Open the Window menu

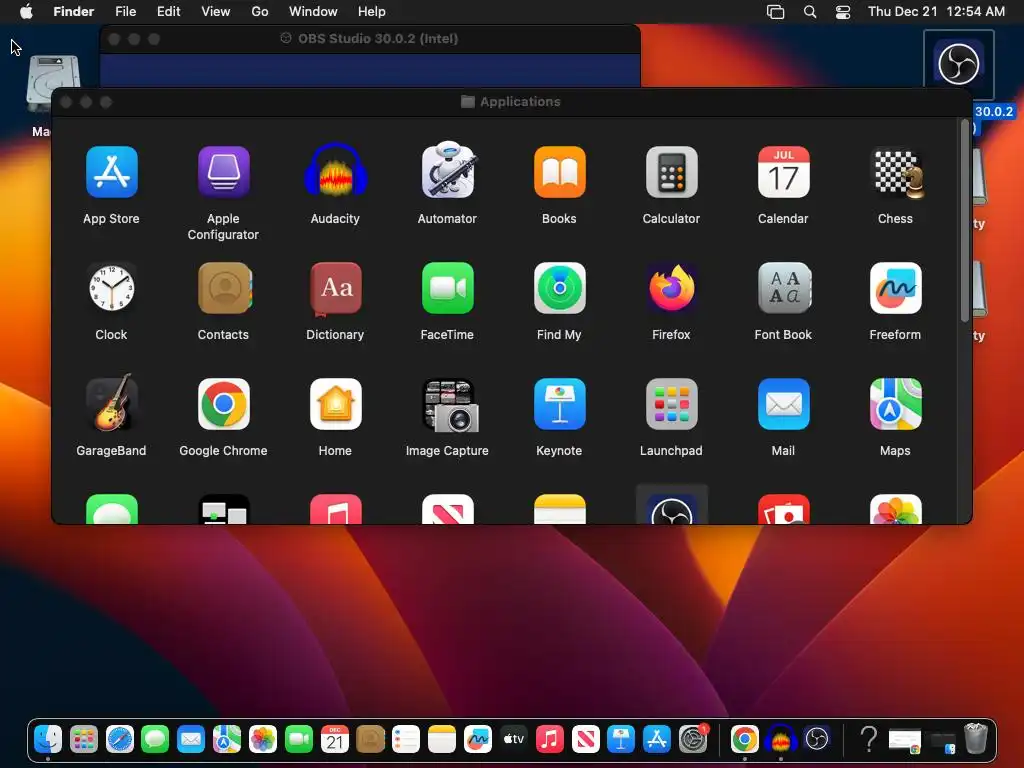[313, 11]
